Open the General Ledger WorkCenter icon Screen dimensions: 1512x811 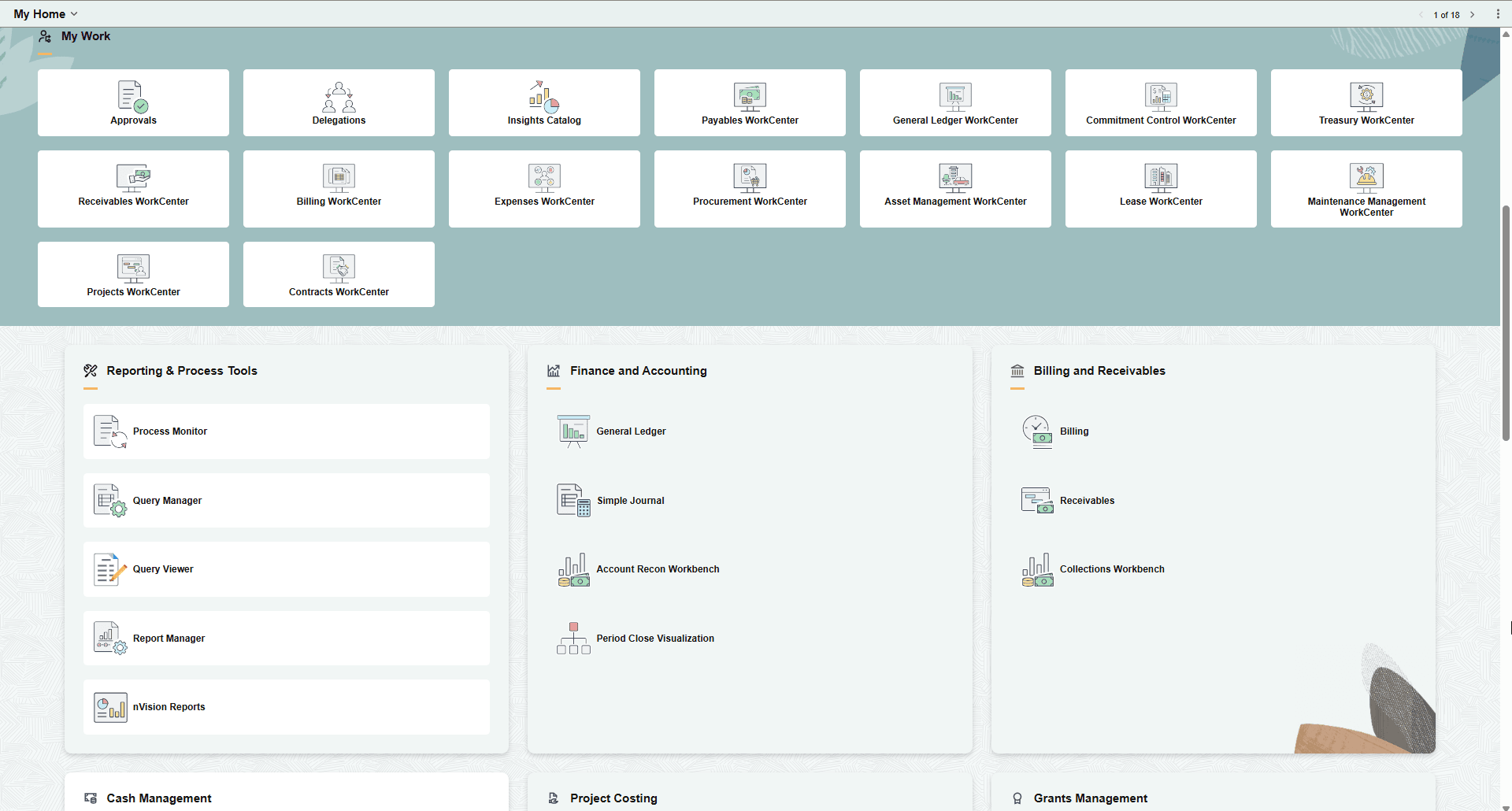[x=955, y=96]
